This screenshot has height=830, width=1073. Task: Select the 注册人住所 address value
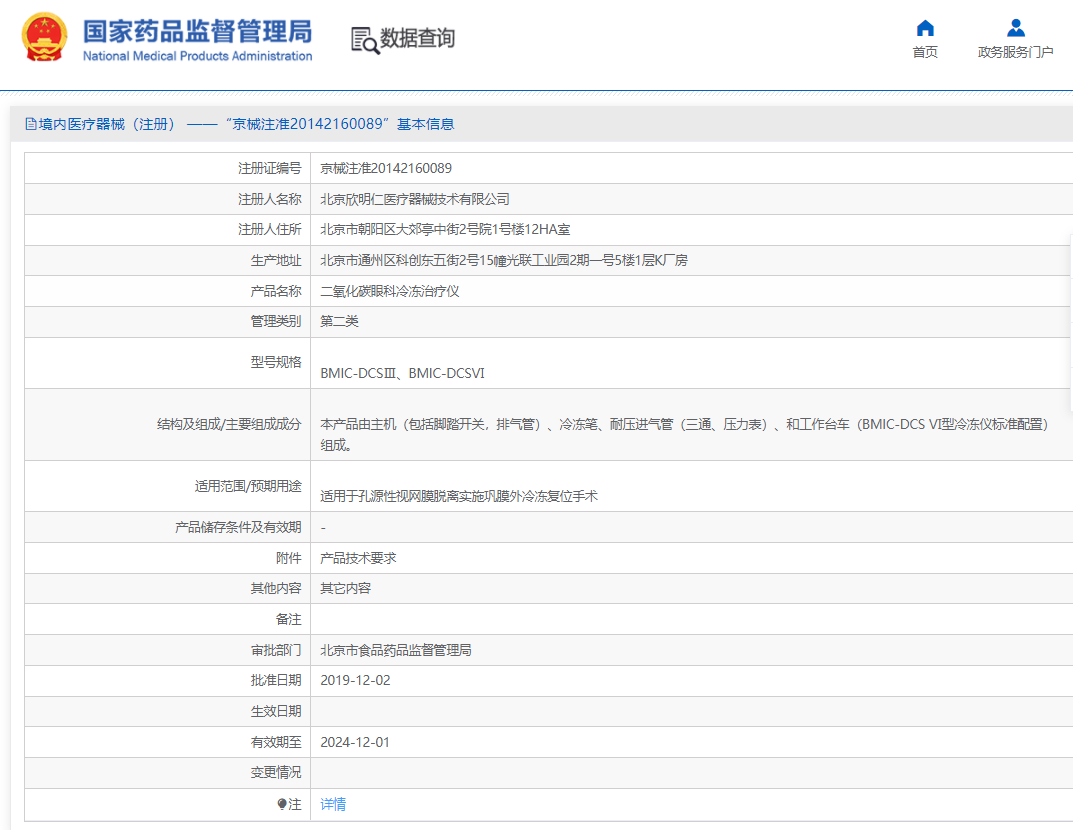pos(445,229)
